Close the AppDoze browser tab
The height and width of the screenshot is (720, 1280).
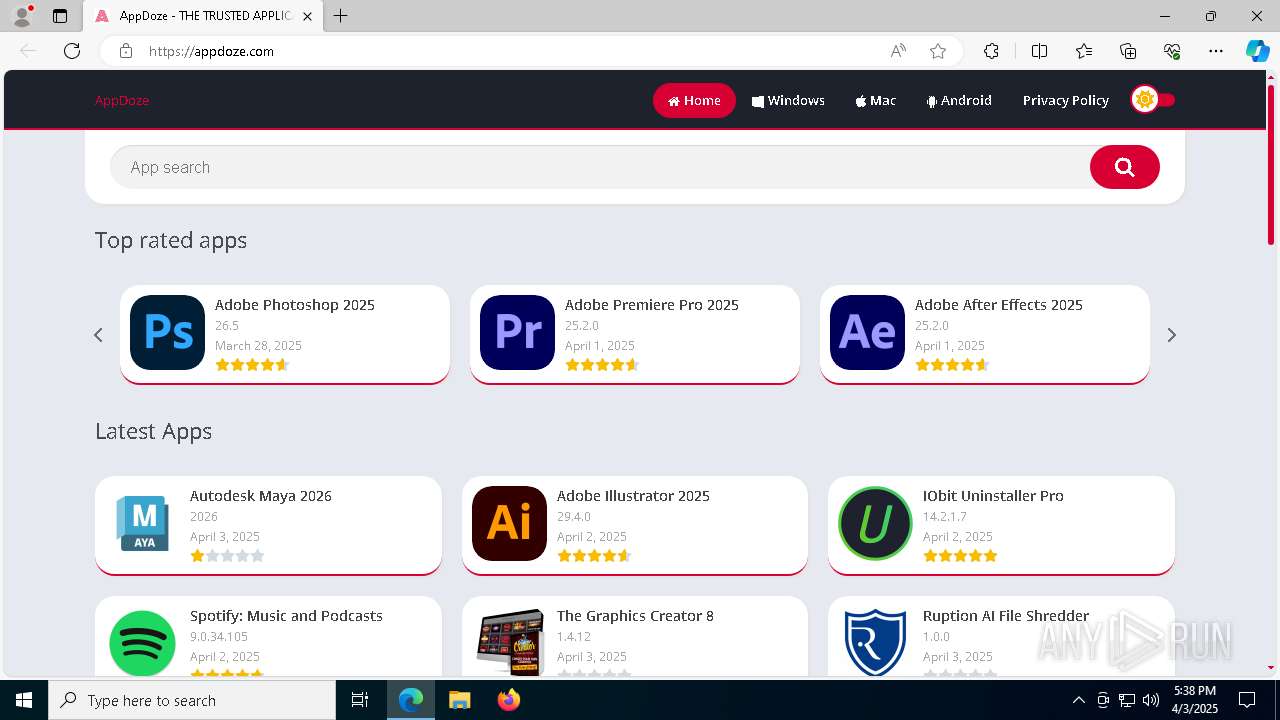307,16
